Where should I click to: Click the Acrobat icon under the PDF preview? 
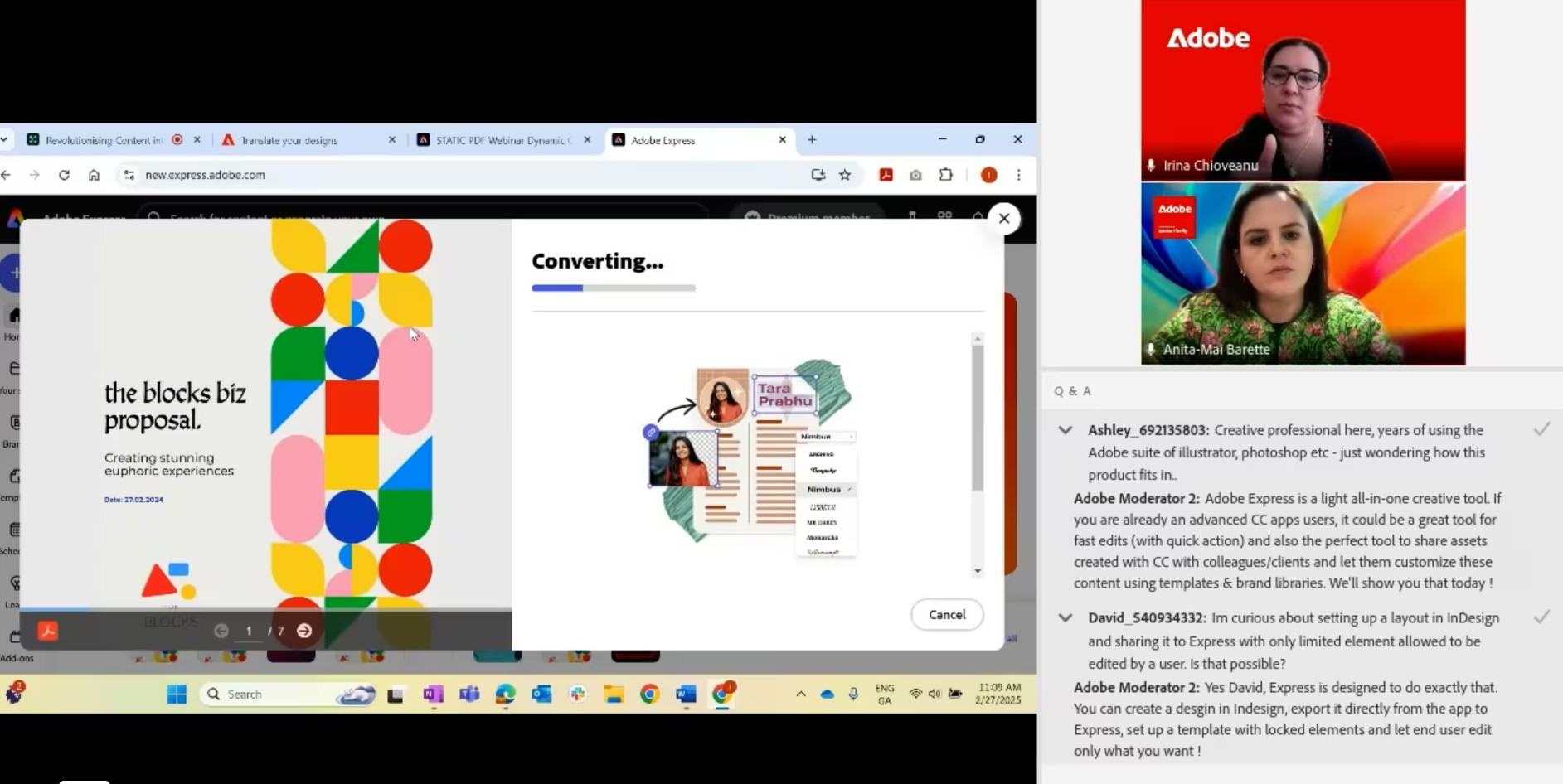pos(48,631)
